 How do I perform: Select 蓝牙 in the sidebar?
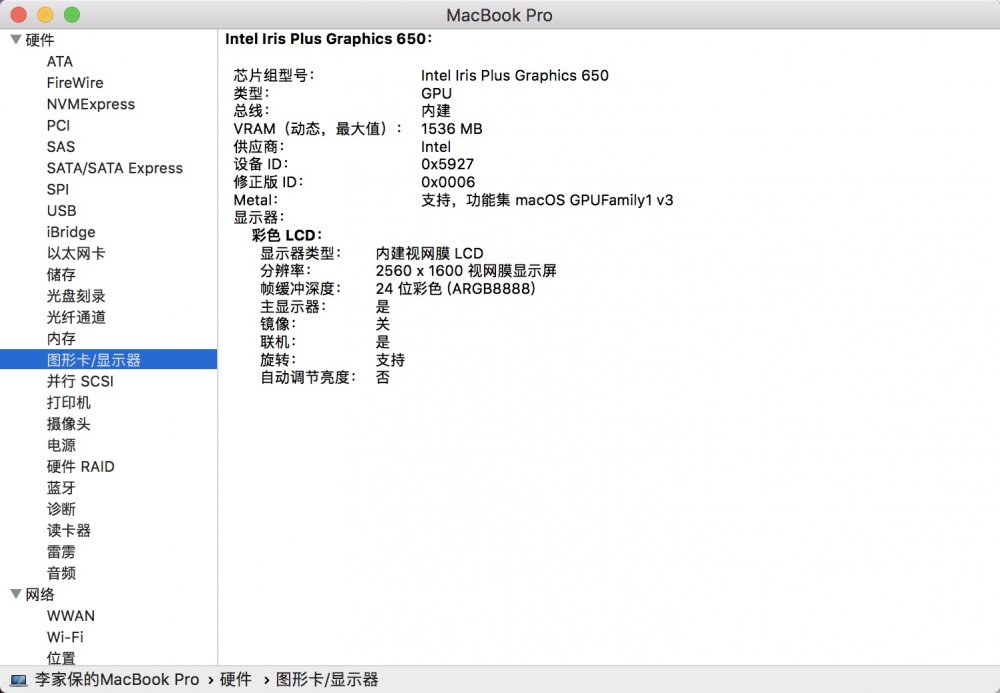pyautogui.click(x=61, y=488)
